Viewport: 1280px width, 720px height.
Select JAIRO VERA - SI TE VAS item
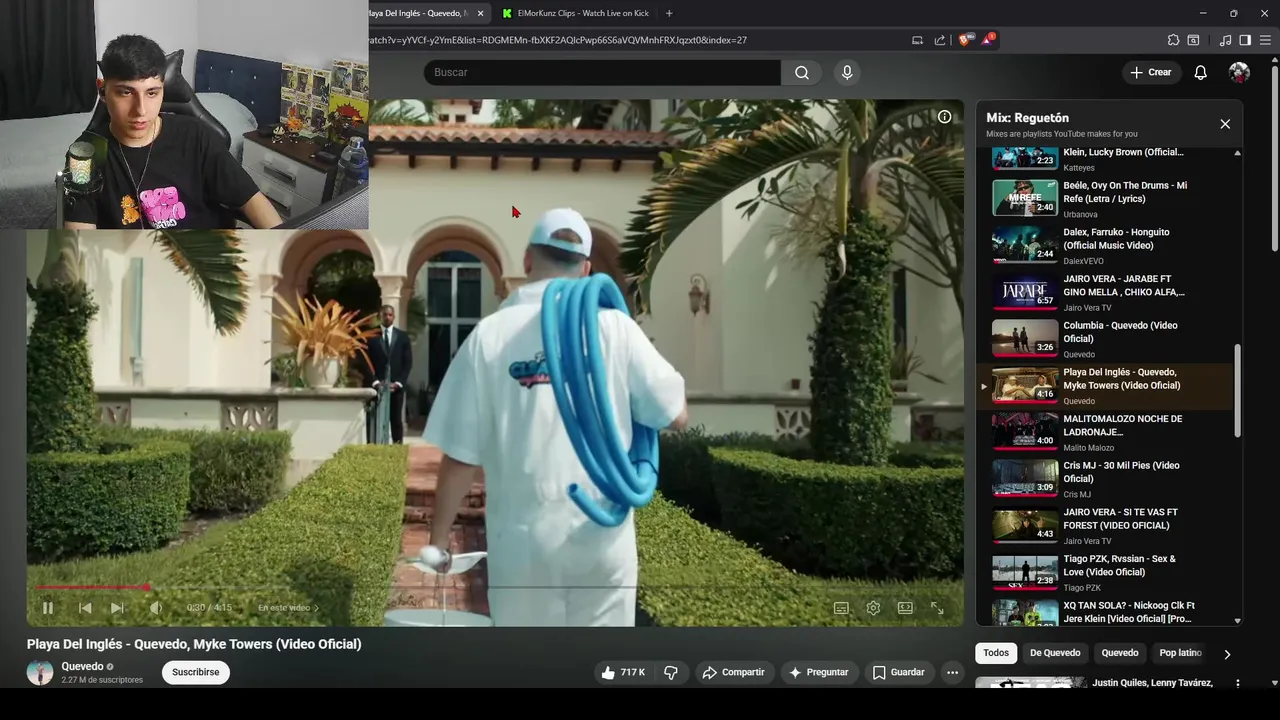click(1105, 525)
